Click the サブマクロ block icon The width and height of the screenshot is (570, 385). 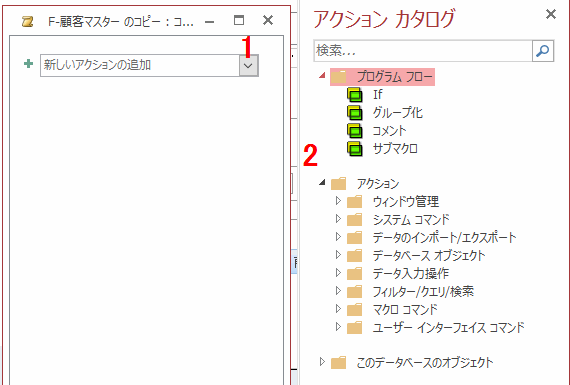[x=355, y=149]
